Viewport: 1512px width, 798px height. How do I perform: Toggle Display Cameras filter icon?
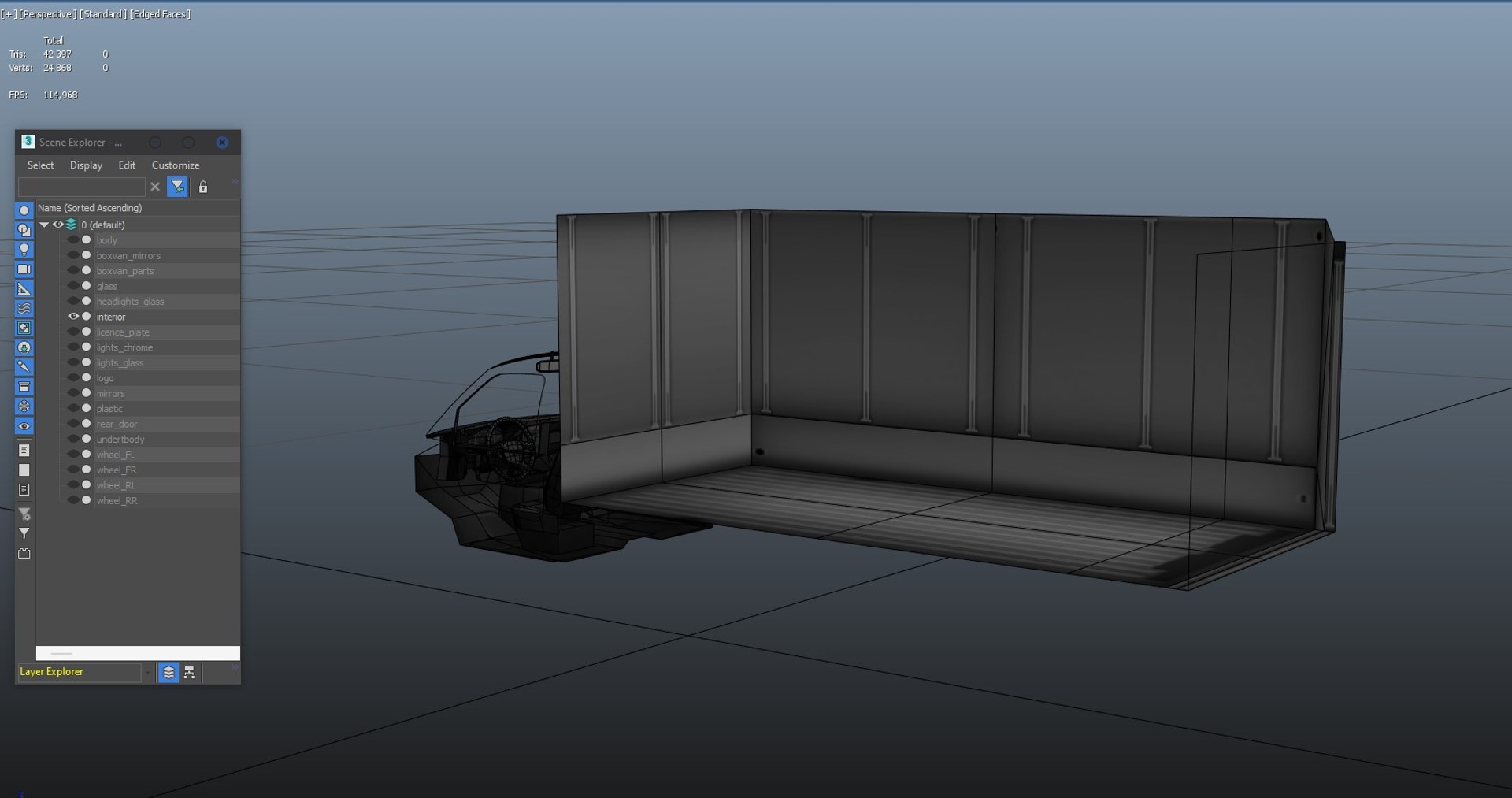(x=24, y=269)
